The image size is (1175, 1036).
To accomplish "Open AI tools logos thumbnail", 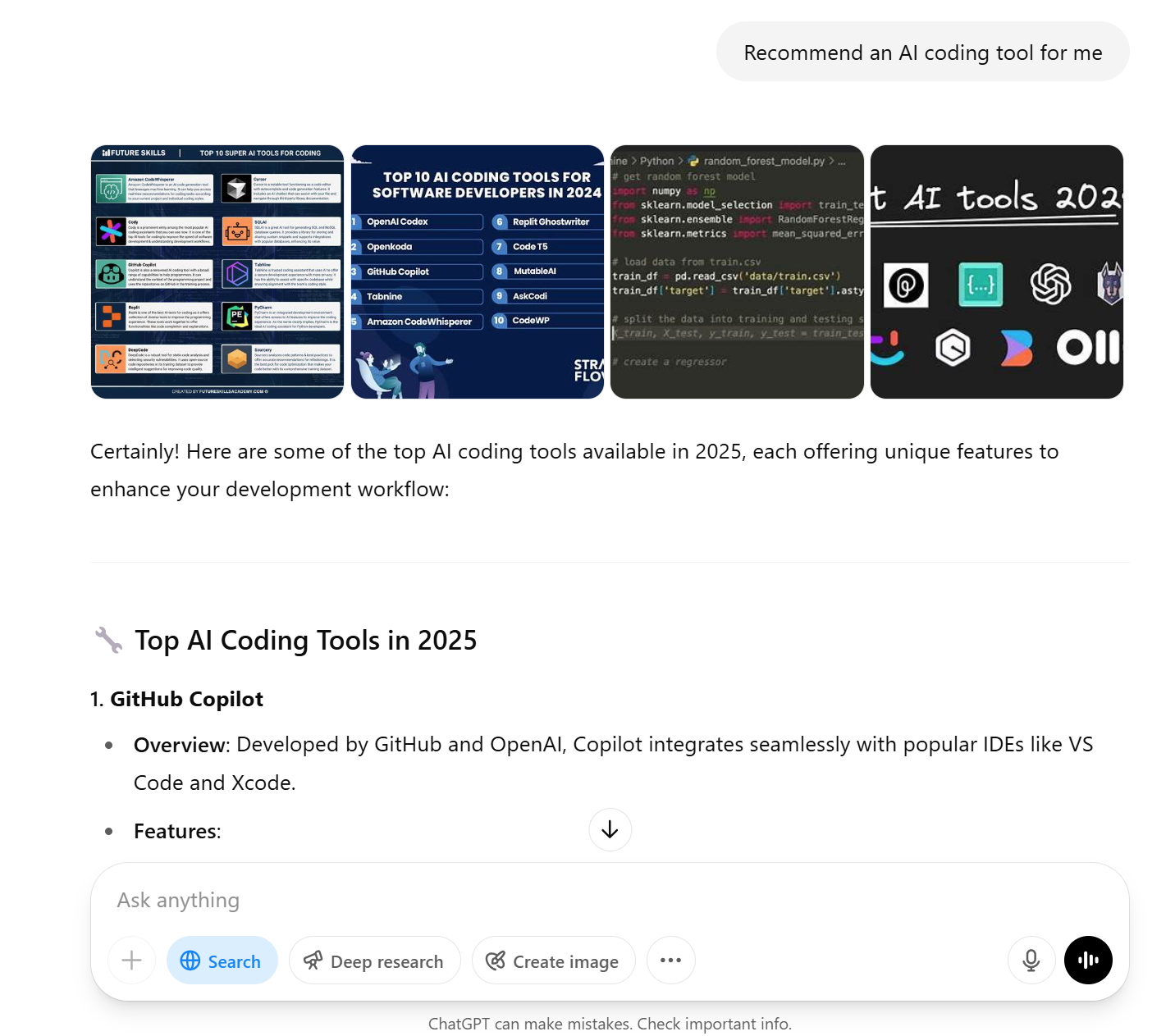I will pyautogui.click(x=996, y=272).
